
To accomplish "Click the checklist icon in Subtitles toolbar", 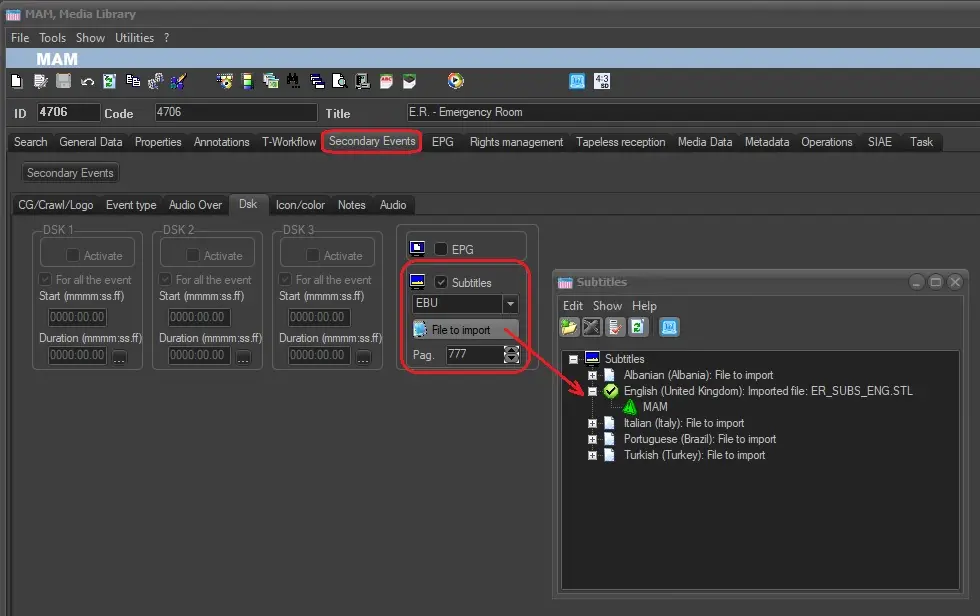I will [x=615, y=327].
